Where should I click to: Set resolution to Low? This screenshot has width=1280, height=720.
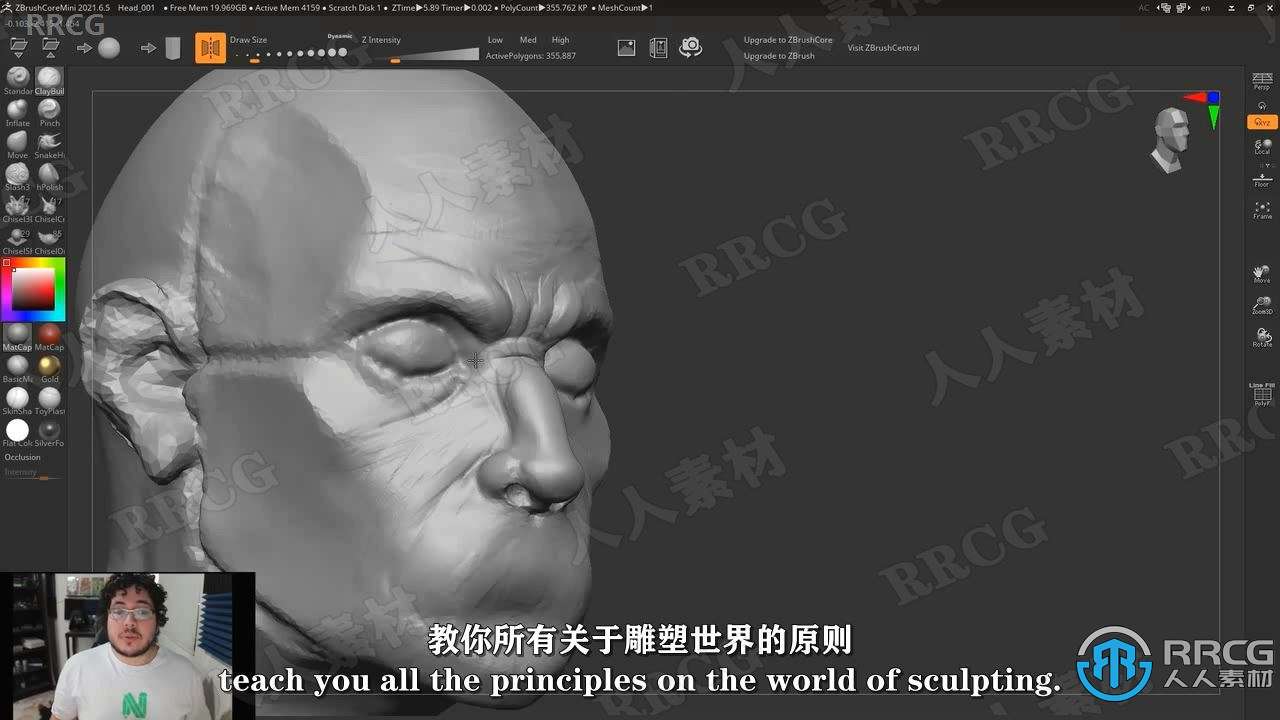pos(495,40)
